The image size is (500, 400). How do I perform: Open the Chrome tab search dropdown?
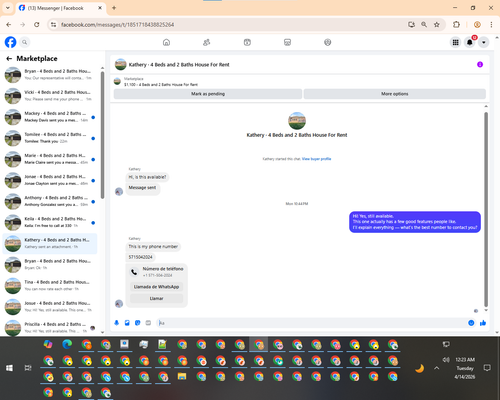8,8
